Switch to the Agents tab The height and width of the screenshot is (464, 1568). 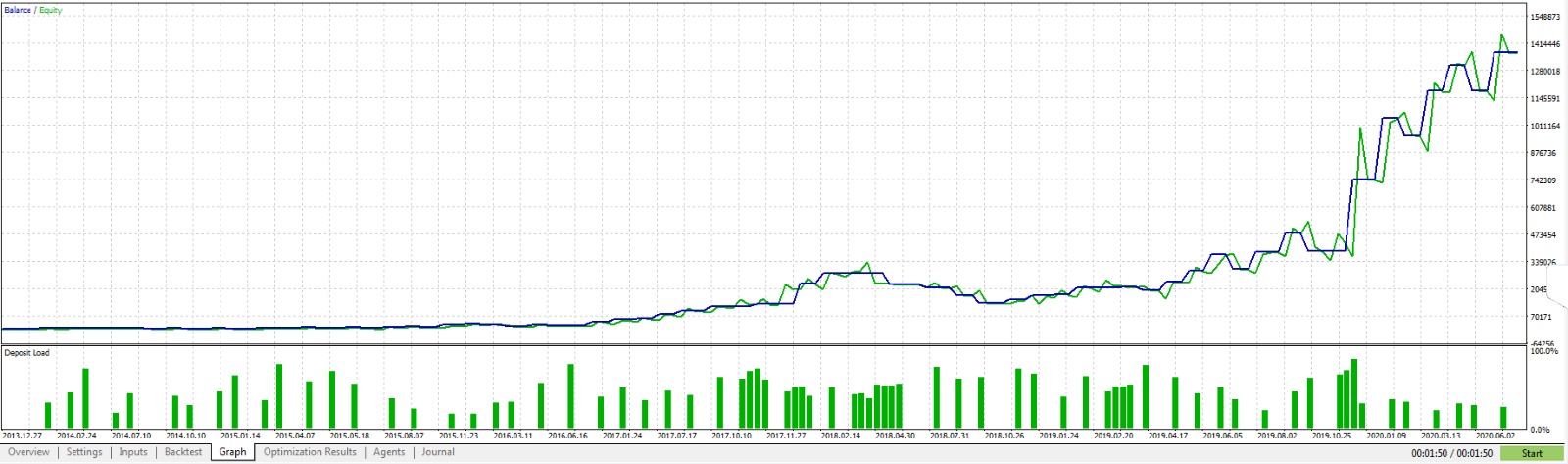[389, 452]
